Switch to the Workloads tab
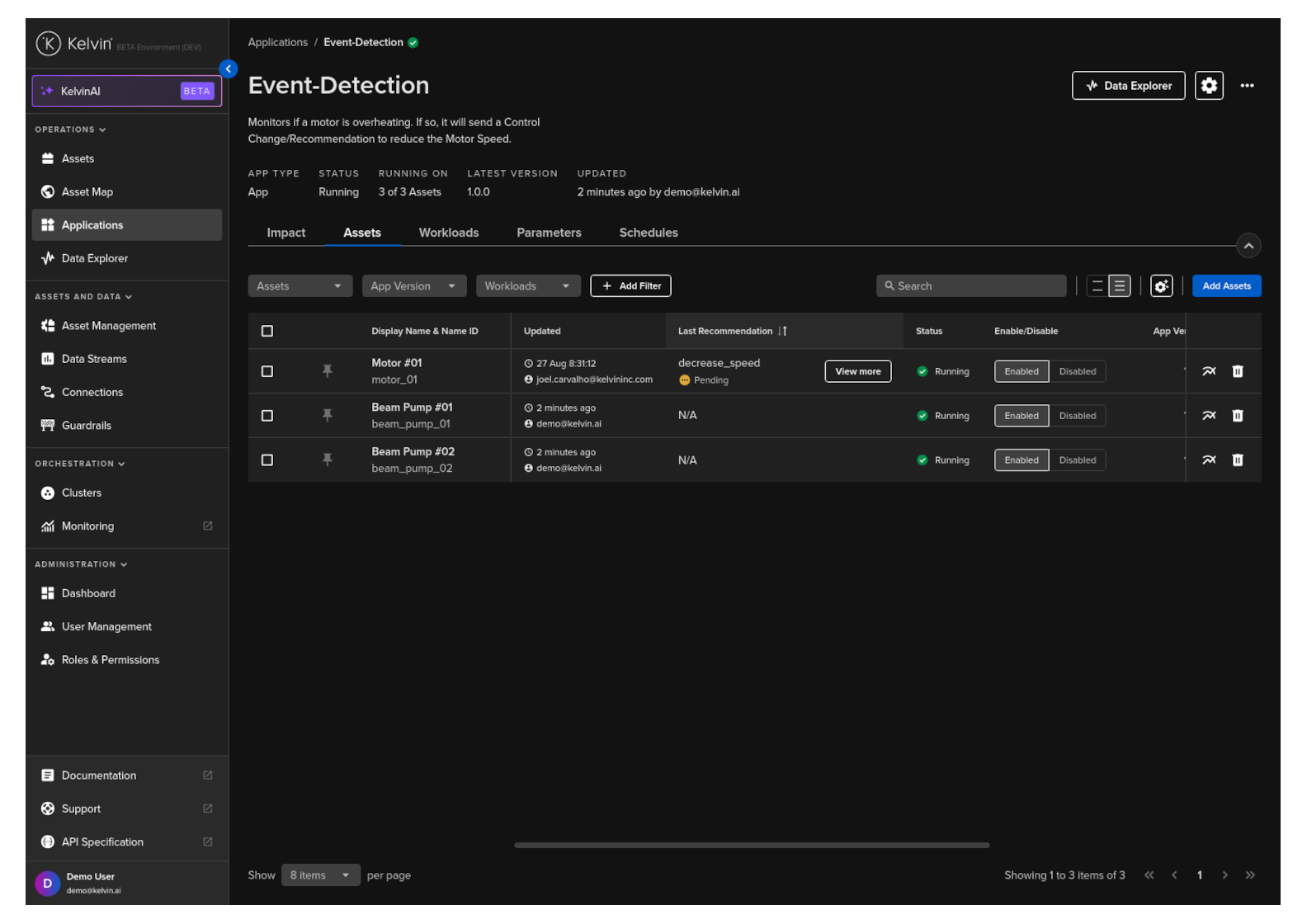 coord(449,233)
